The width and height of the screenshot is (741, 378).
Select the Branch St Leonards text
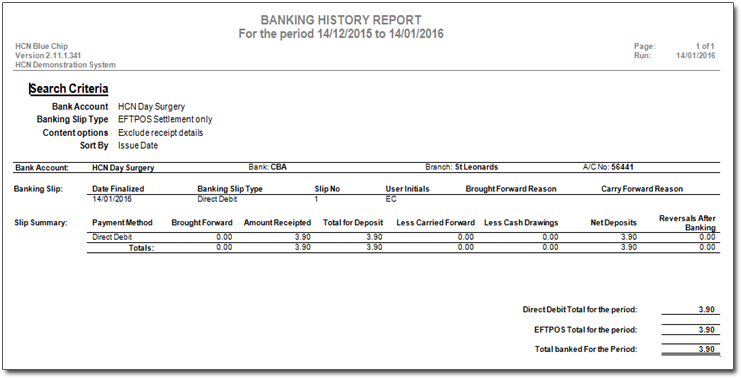[461, 167]
